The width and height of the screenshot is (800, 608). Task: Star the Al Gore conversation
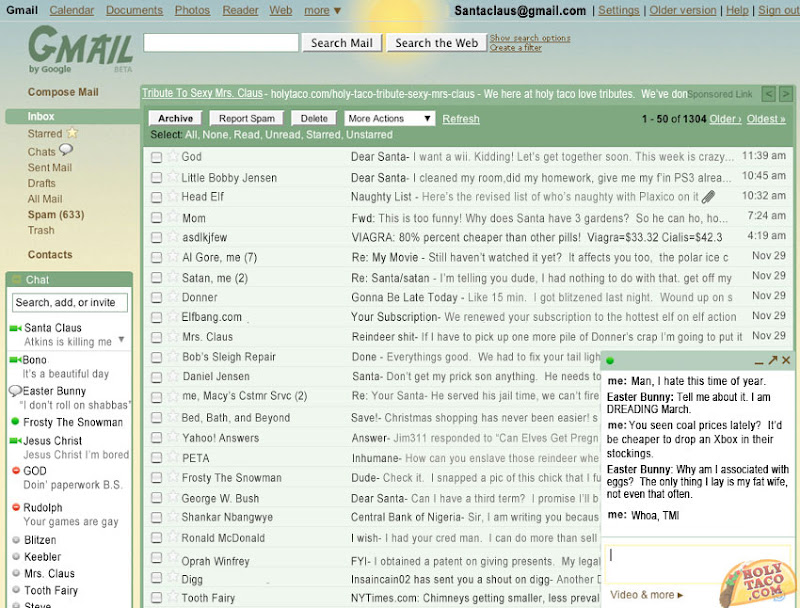[x=173, y=256]
